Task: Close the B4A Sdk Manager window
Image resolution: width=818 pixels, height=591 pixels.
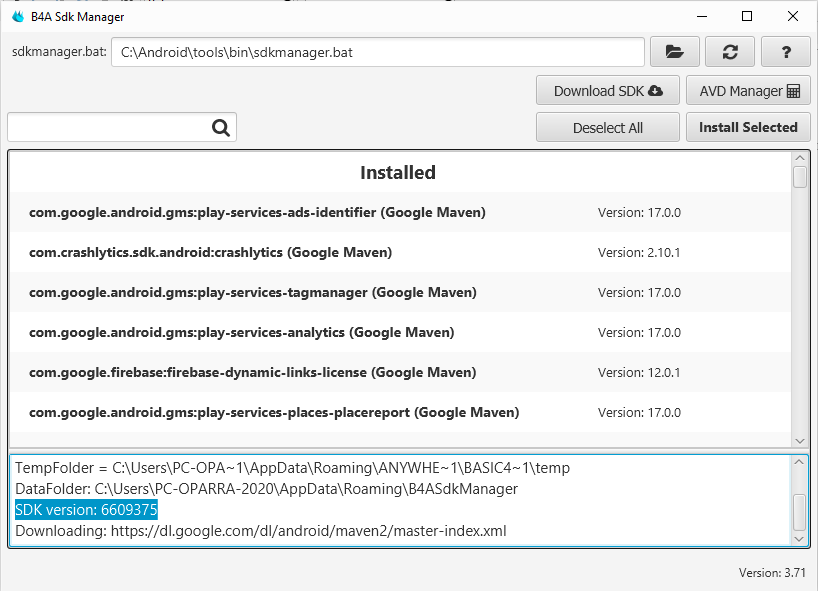Action: pyautogui.click(x=792, y=16)
